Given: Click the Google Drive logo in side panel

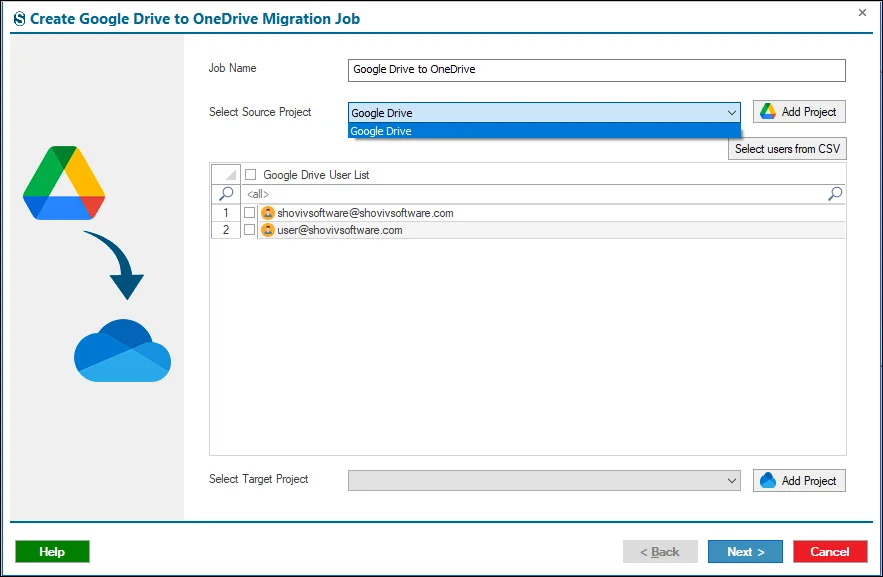Looking at the screenshot, I should pos(64,183).
